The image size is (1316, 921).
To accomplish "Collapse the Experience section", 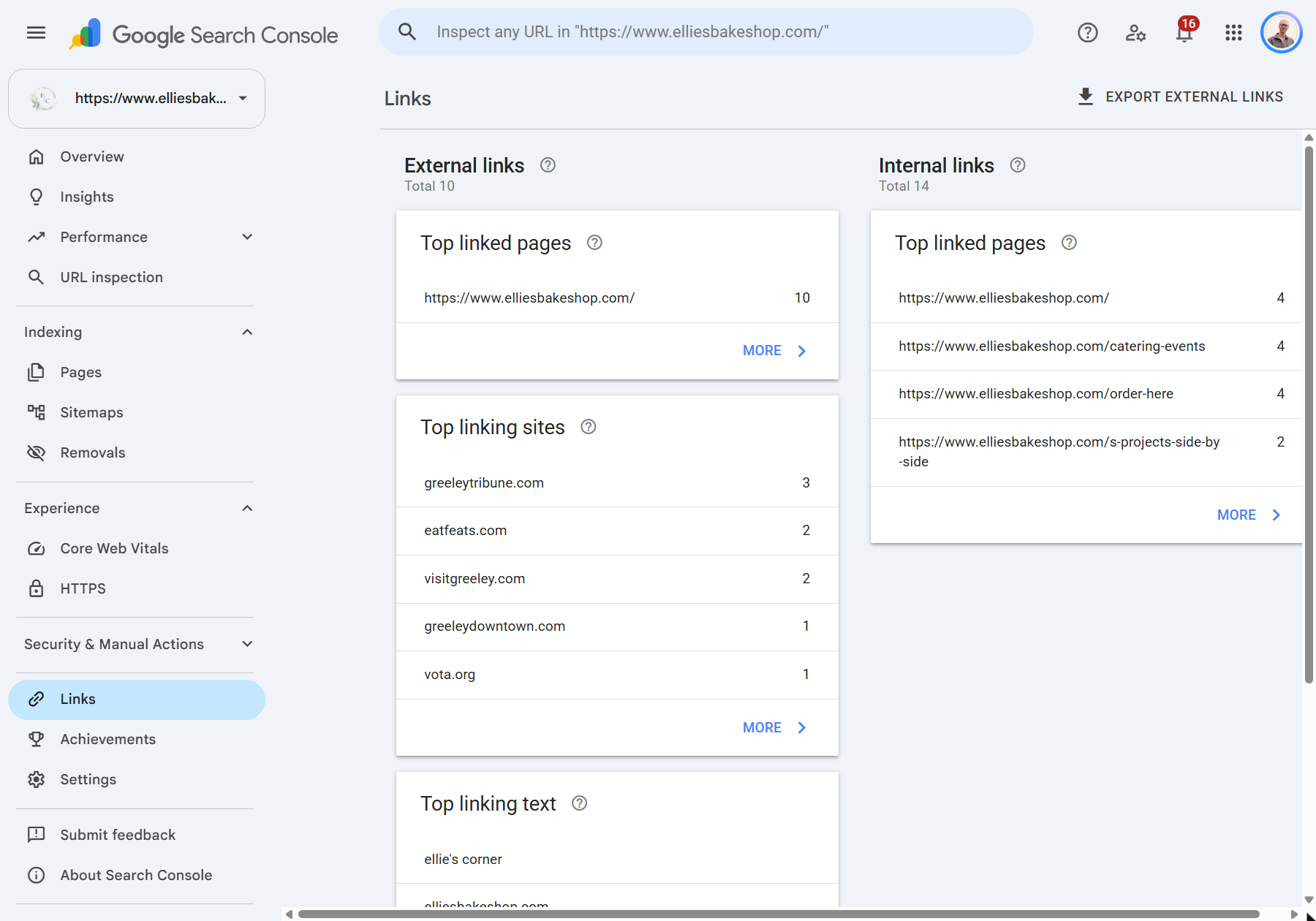I will click(247, 508).
